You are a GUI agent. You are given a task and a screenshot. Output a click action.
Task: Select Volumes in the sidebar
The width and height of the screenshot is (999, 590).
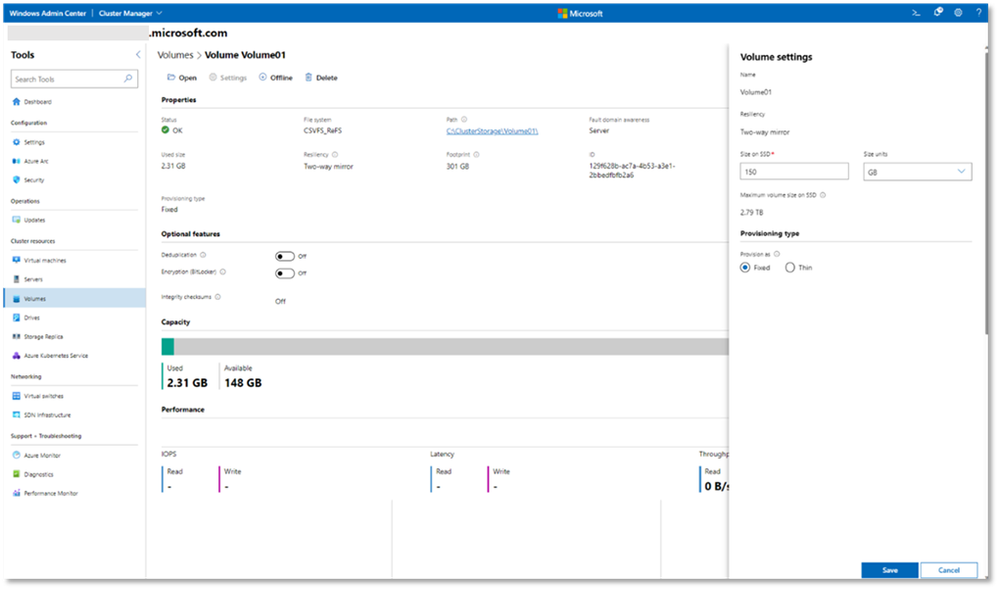coord(74,298)
